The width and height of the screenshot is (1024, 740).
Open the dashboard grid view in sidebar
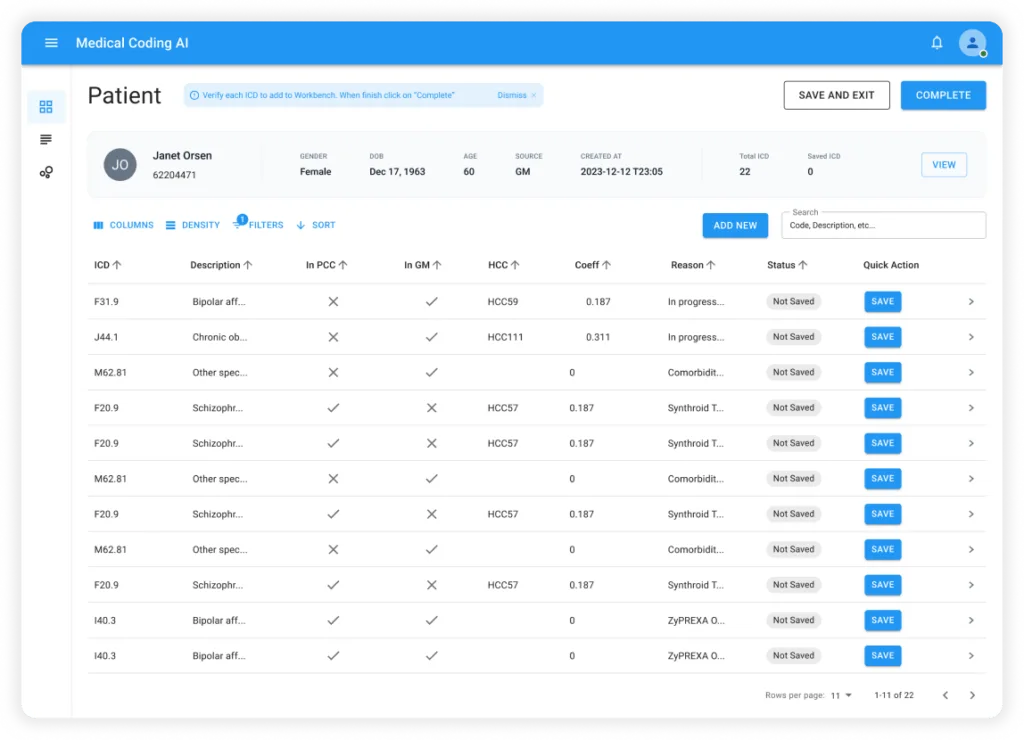45,106
